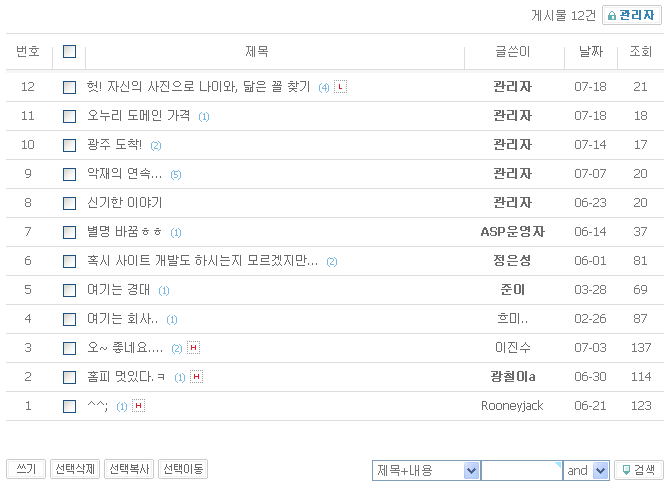Open the and operator dropdown
This screenshot has height=494, width=670.
(586, 470)
